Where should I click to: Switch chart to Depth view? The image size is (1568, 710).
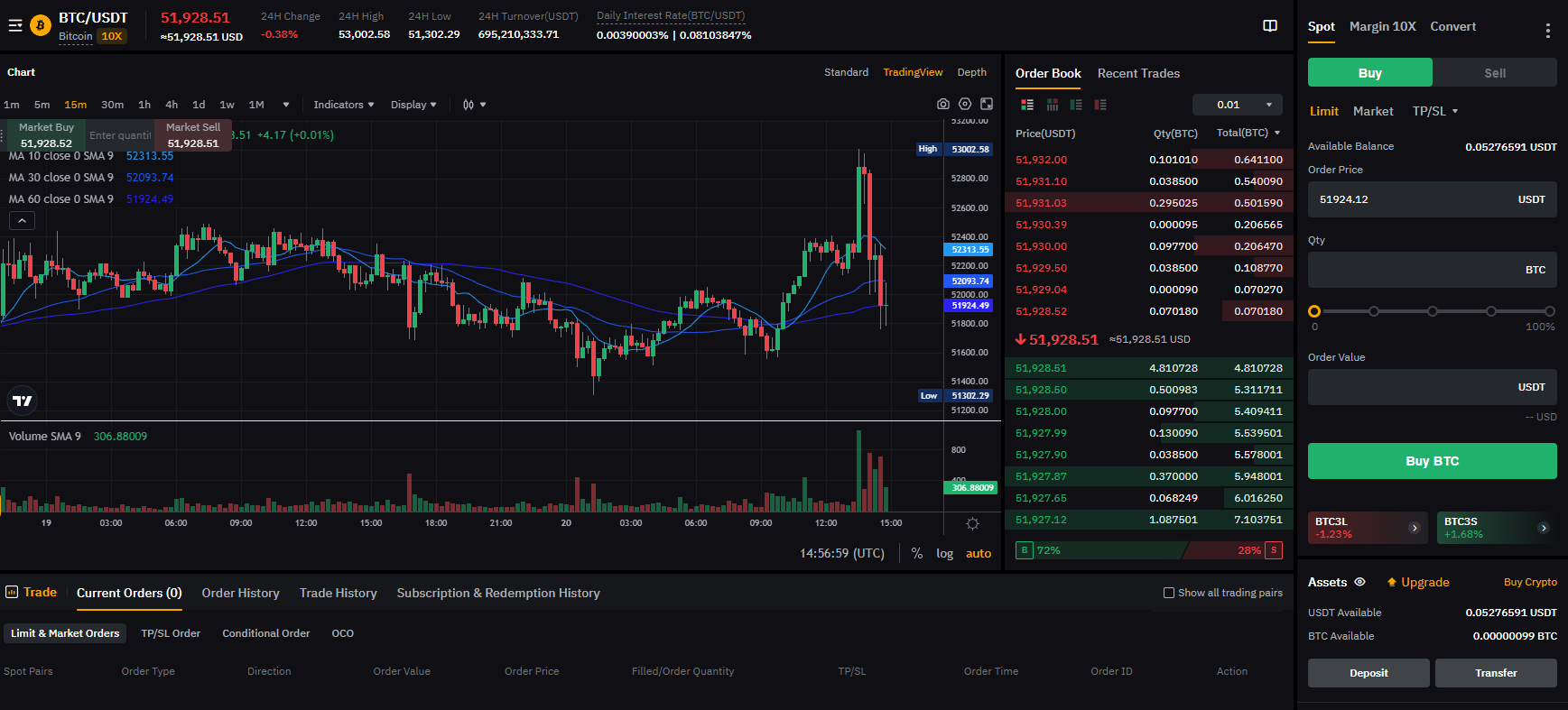971,72
